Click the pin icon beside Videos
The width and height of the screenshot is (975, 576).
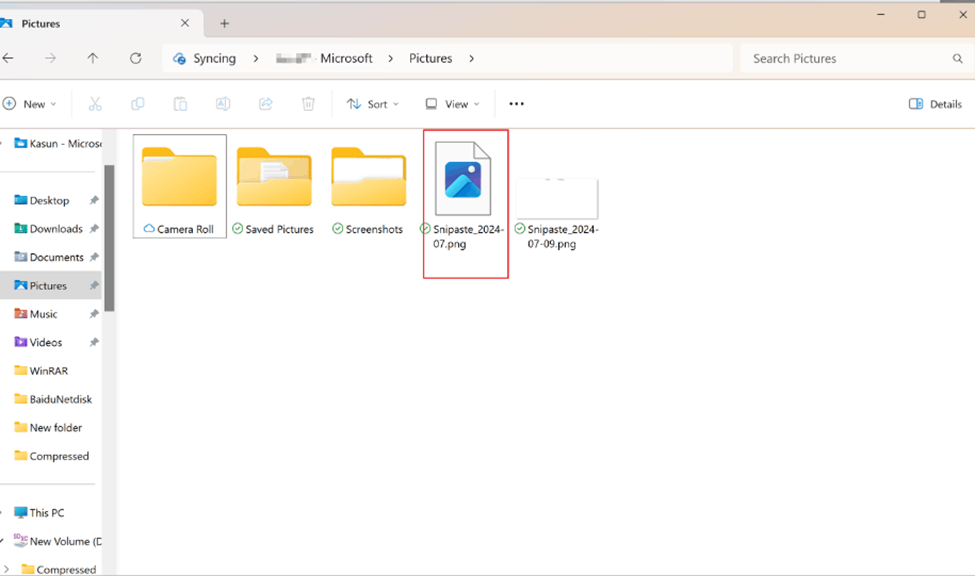click(x=94, y=342)
